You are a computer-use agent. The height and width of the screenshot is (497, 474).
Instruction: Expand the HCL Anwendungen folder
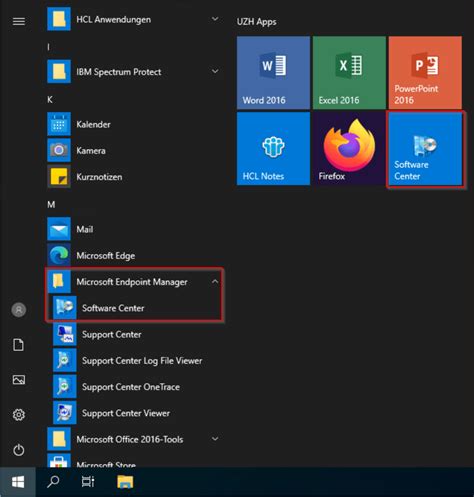coord(133,20)
